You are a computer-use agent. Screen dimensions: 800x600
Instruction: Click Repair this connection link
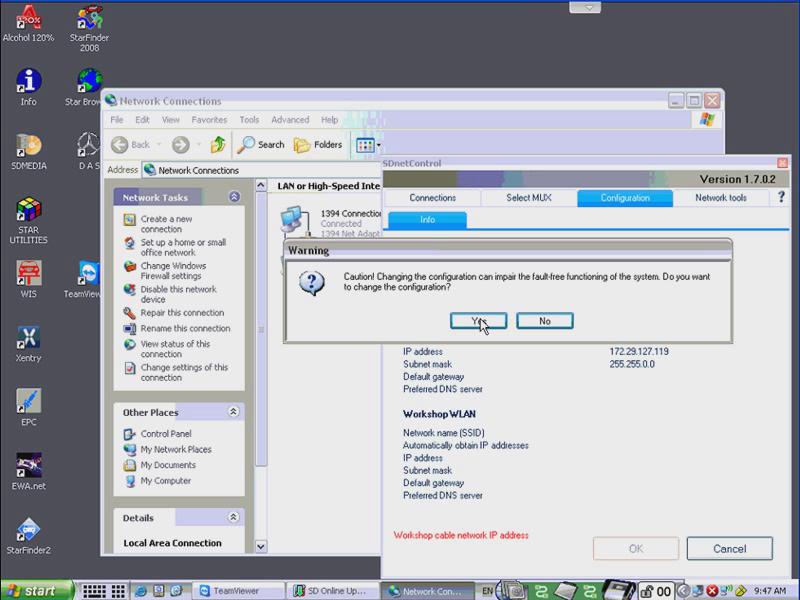pos(182,313)
